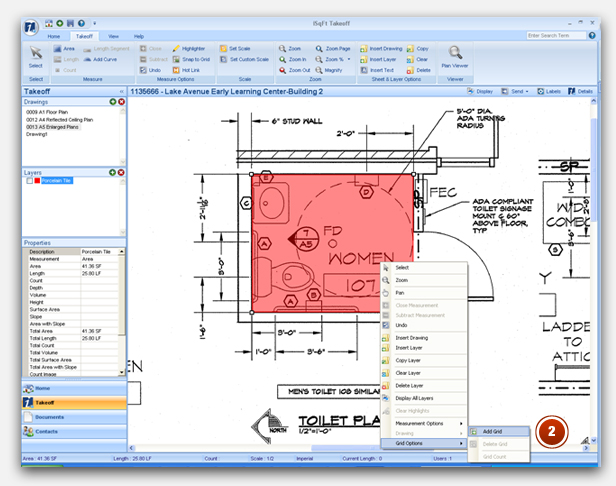The height and width of the screenshot is (486, 616).
Task: Expand Measurement Options submenu
Action: coord(424,424)
